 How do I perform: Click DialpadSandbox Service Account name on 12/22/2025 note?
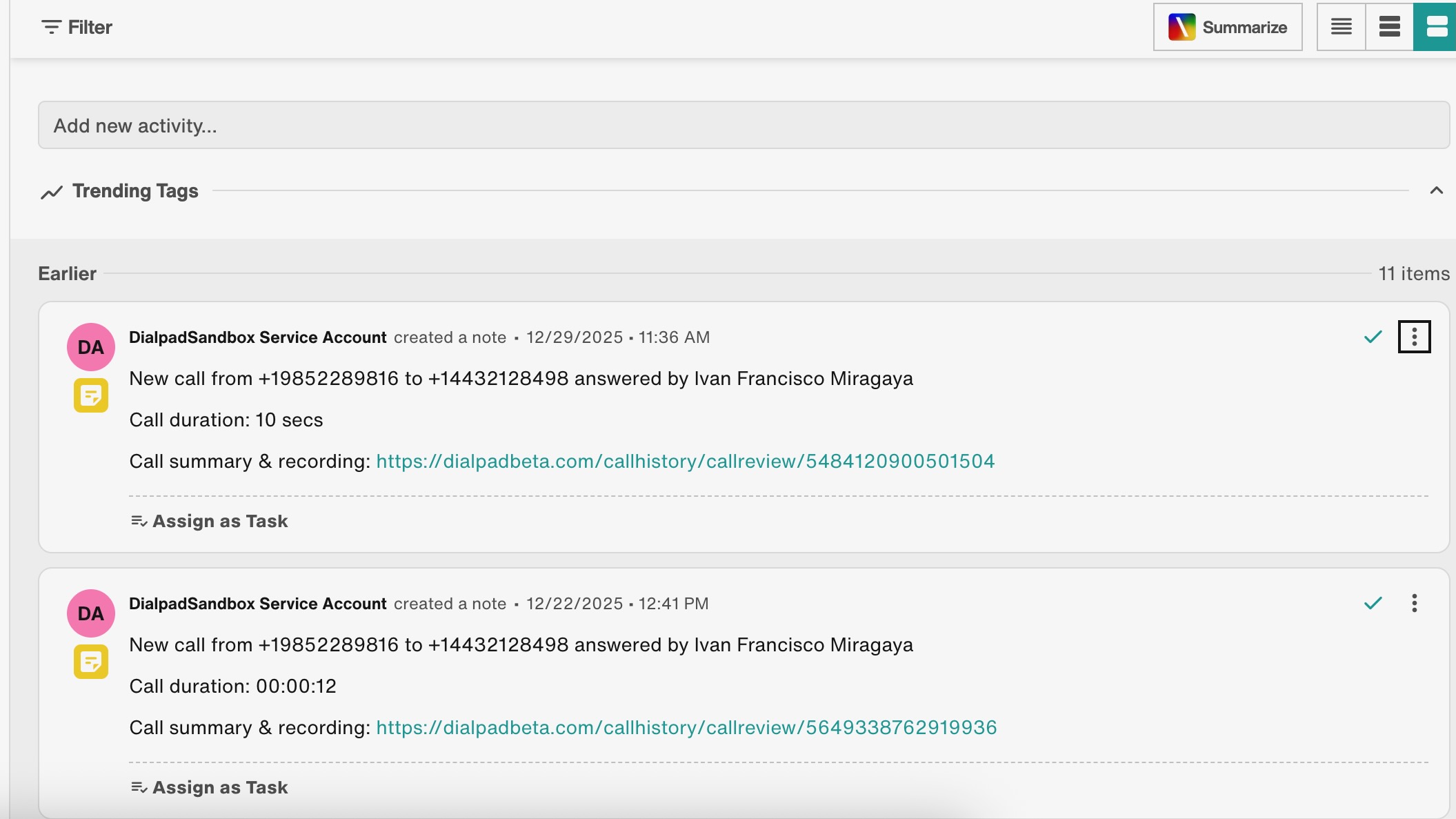(x=258, y=604)
